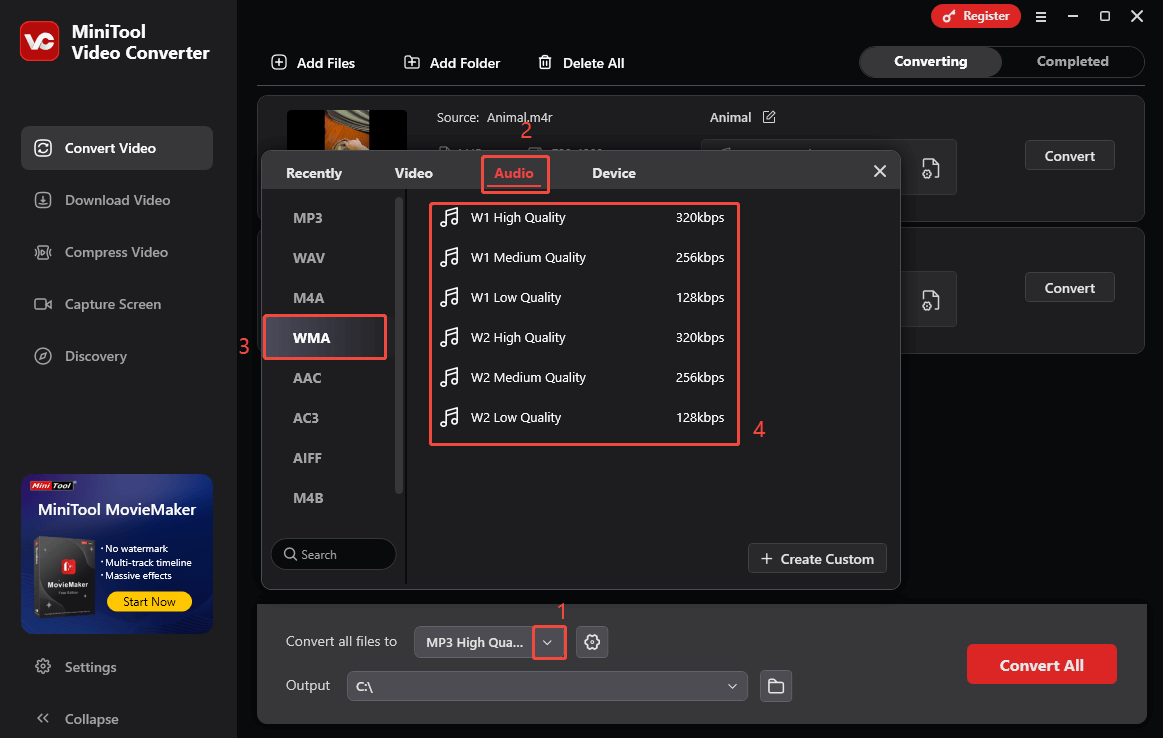Screen dimensions: 1163x738
Task: Click Create Custom button
Action: [x=817, y=559]
